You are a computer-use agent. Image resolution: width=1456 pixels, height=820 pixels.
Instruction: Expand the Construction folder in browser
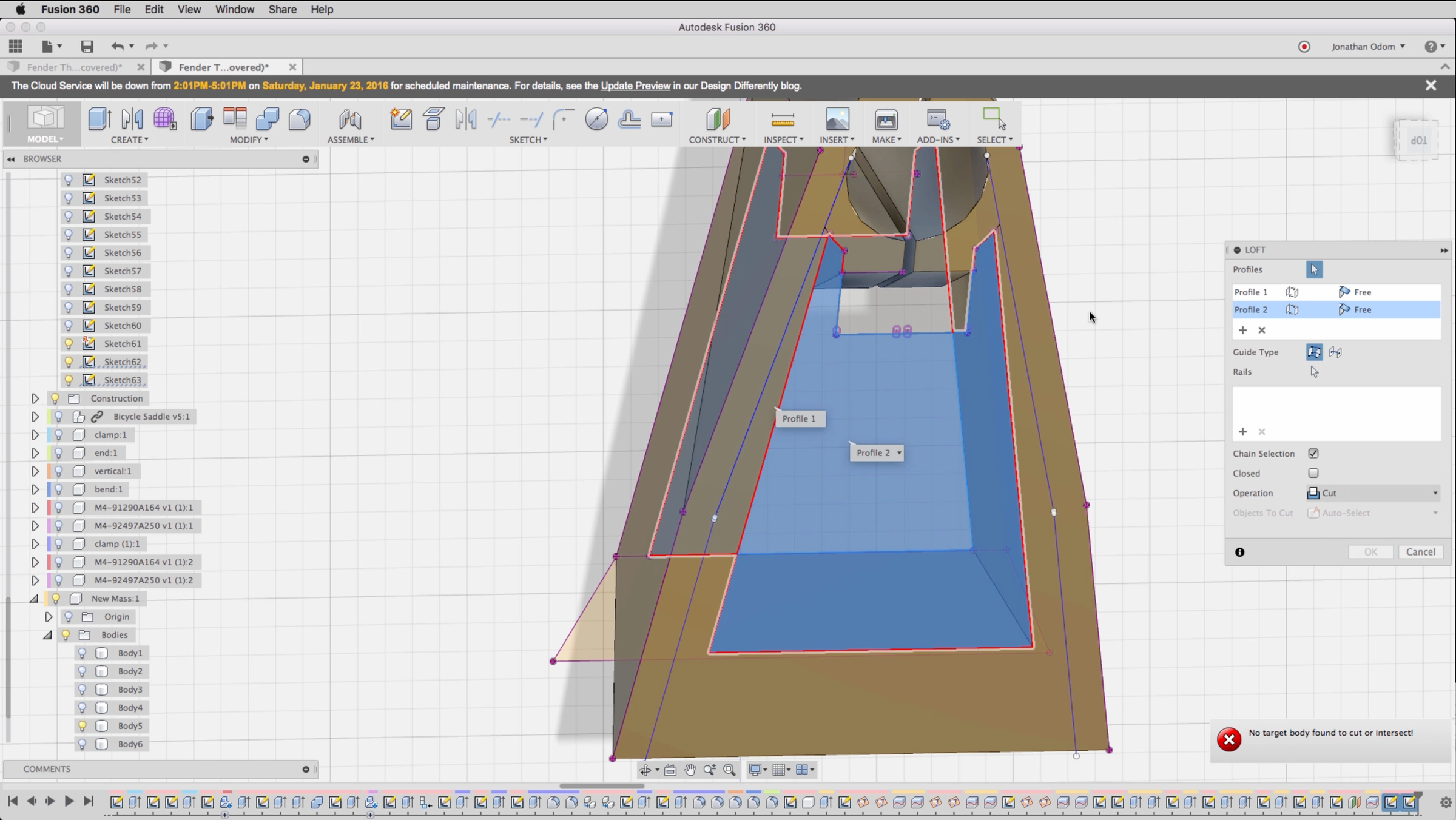point(35,398)
